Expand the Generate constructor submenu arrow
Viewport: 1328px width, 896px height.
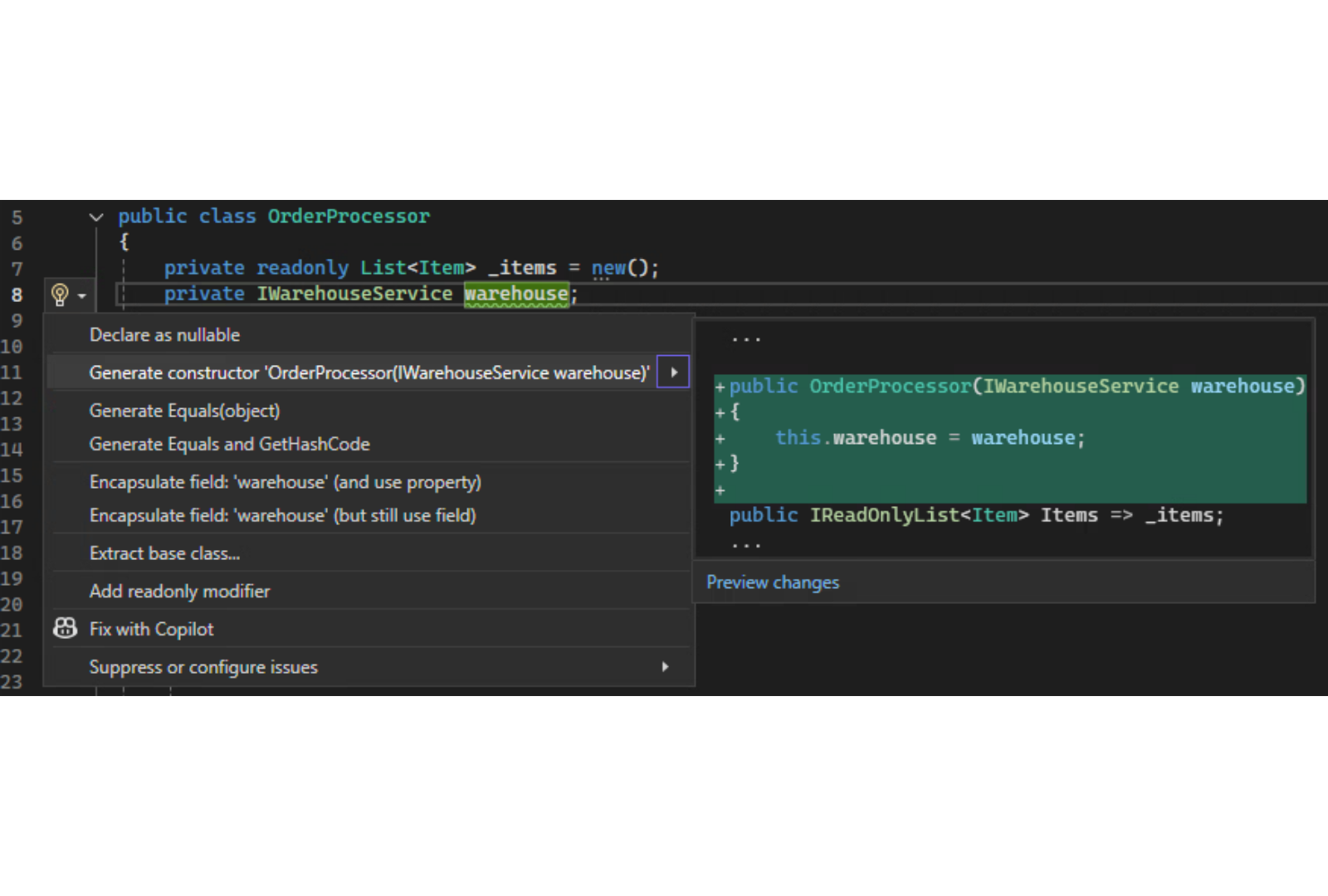pos(673,373)
